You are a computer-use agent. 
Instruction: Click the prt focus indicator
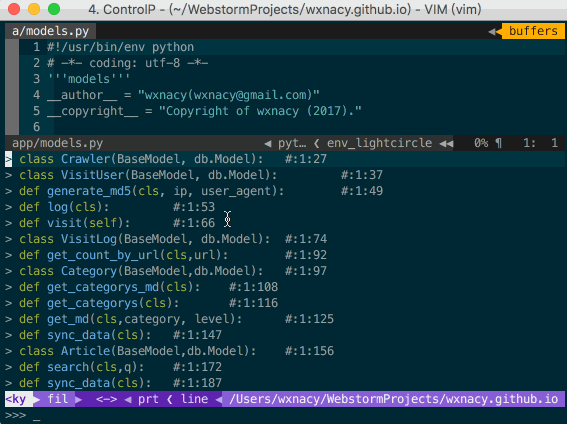[148, 399]
